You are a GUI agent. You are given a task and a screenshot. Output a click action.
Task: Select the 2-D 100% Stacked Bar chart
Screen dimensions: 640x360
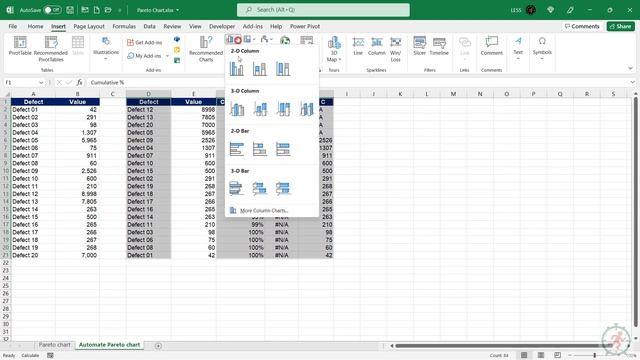tap(283, 149)
